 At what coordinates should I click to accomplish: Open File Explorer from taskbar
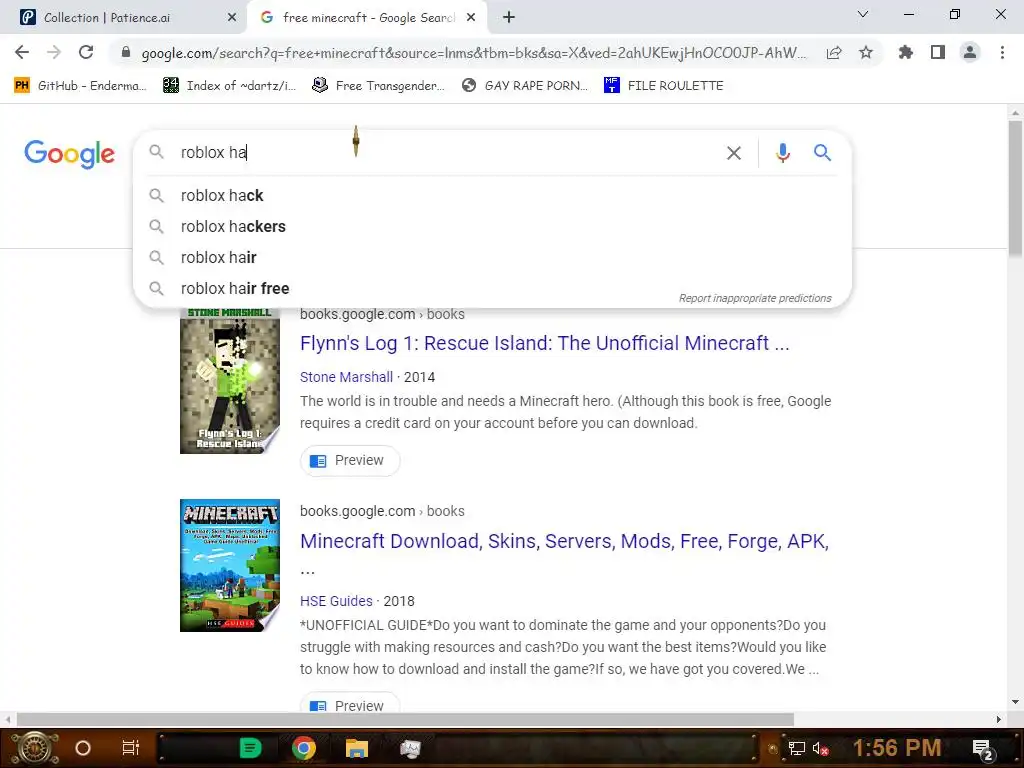357,748
